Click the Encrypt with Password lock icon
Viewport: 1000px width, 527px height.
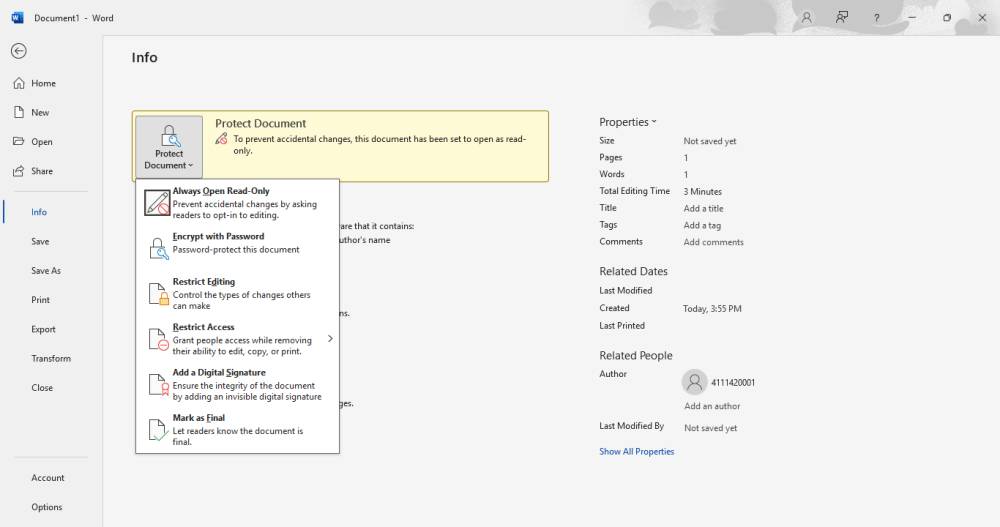(158, 248)
